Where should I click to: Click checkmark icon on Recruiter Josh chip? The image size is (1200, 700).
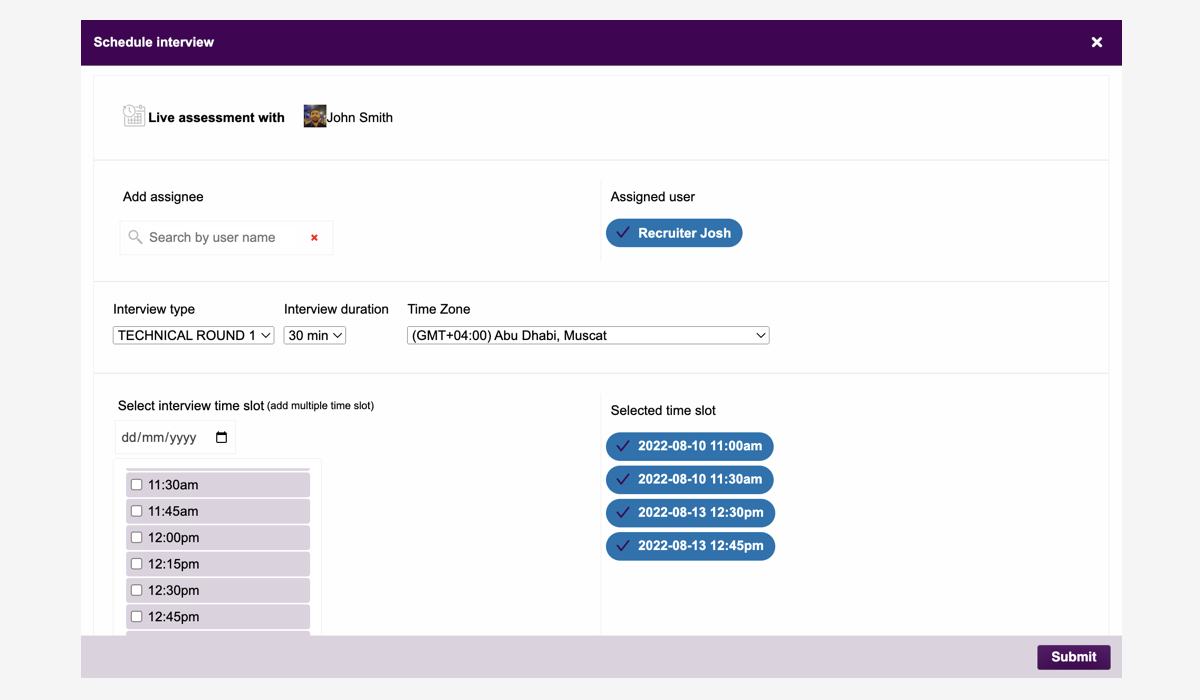click(x=623, y=233)
